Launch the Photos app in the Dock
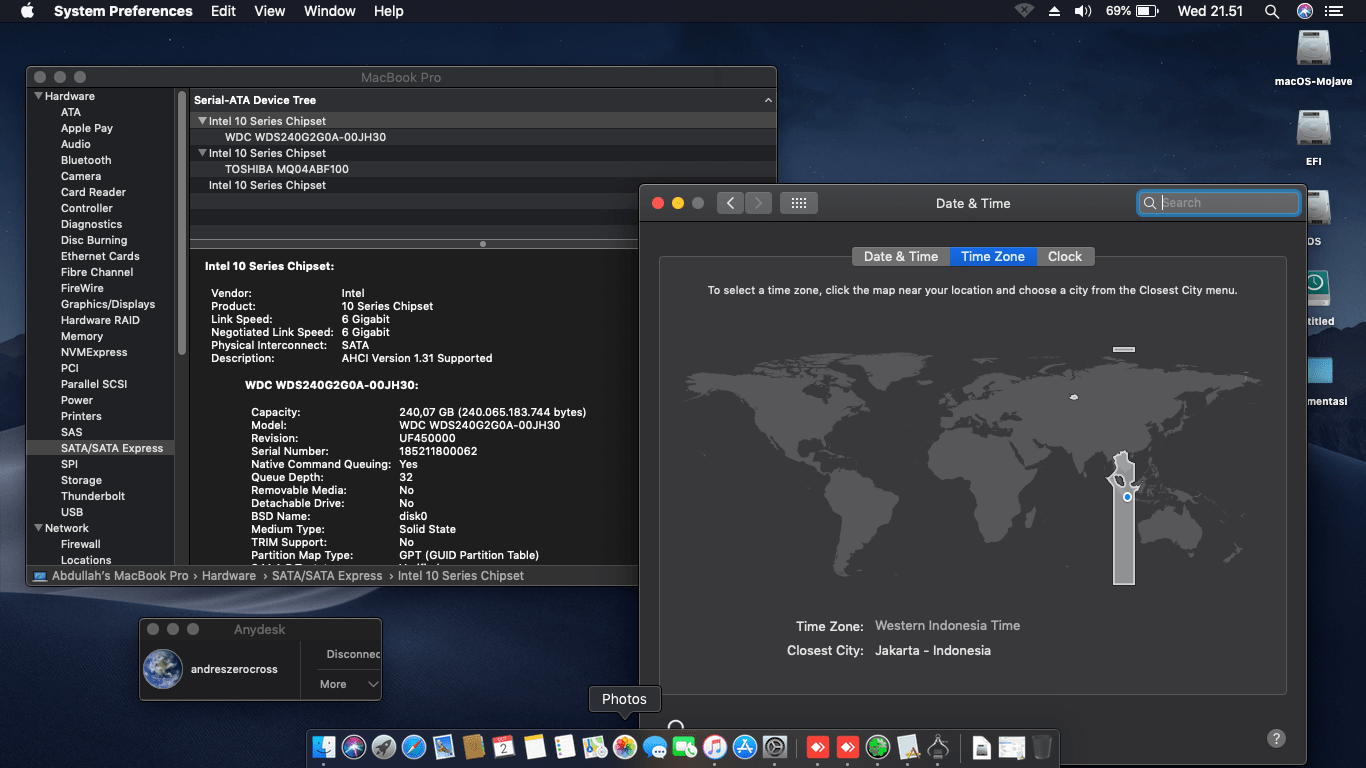 click(x=624, y=748)
